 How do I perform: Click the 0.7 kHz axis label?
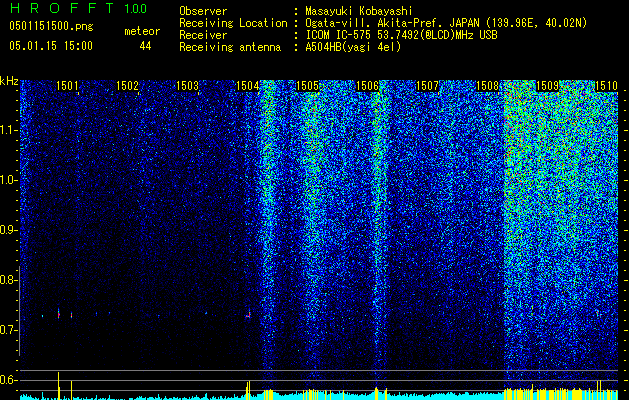tap(8, 330)
